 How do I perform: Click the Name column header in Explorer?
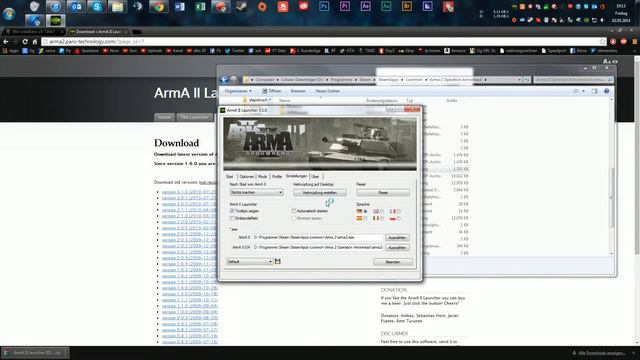tap(284, 100)
